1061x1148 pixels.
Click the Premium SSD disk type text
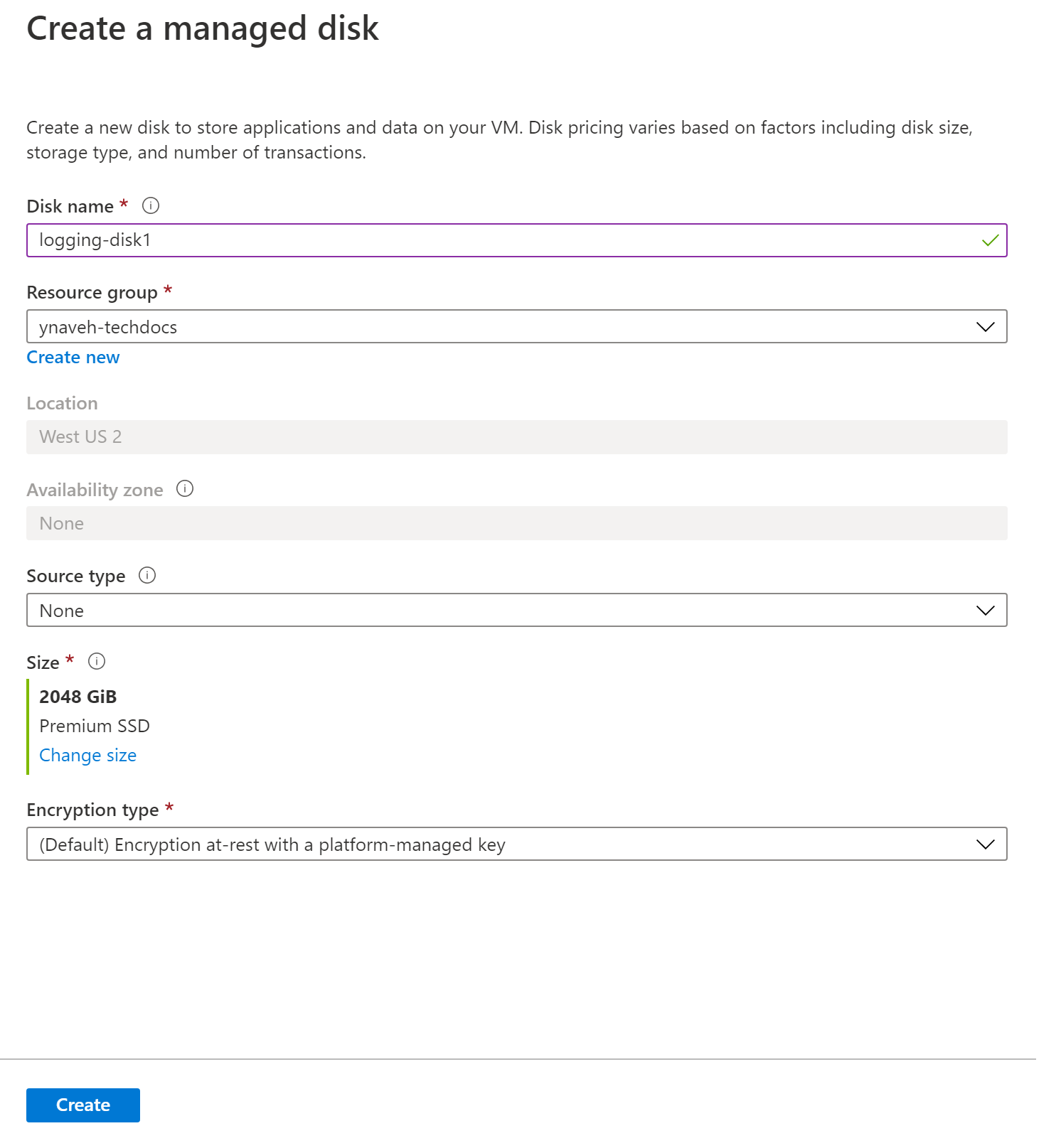tap(95, 726)
